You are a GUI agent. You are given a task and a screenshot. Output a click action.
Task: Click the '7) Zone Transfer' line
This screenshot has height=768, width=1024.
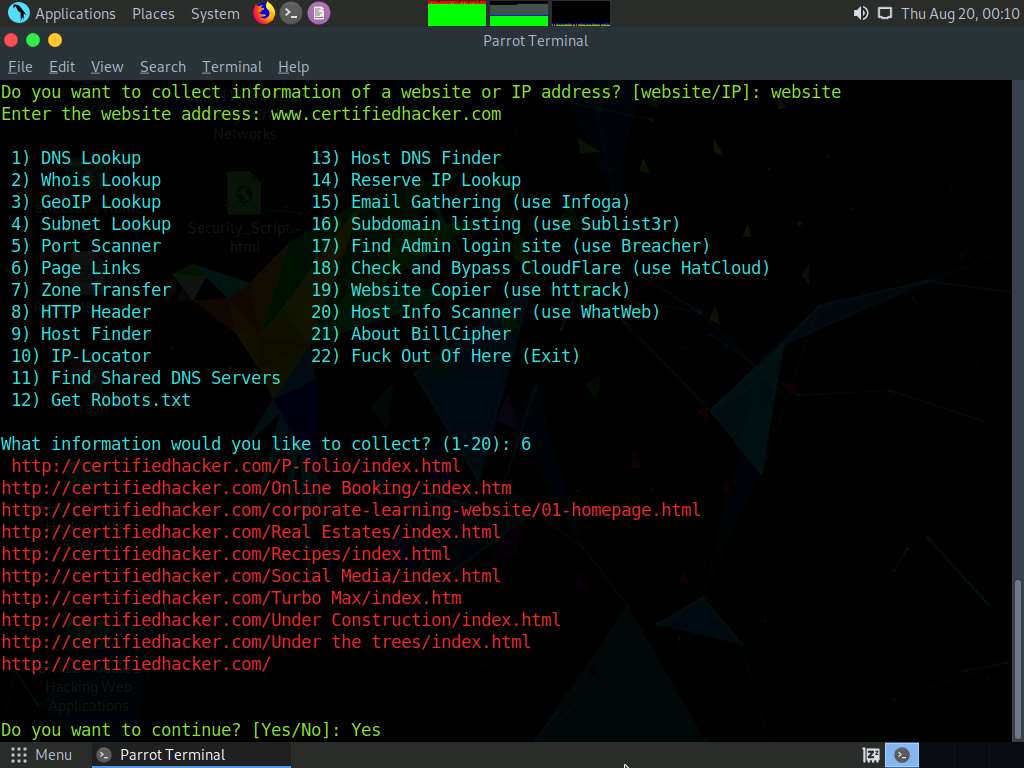(x=91, y=290)
